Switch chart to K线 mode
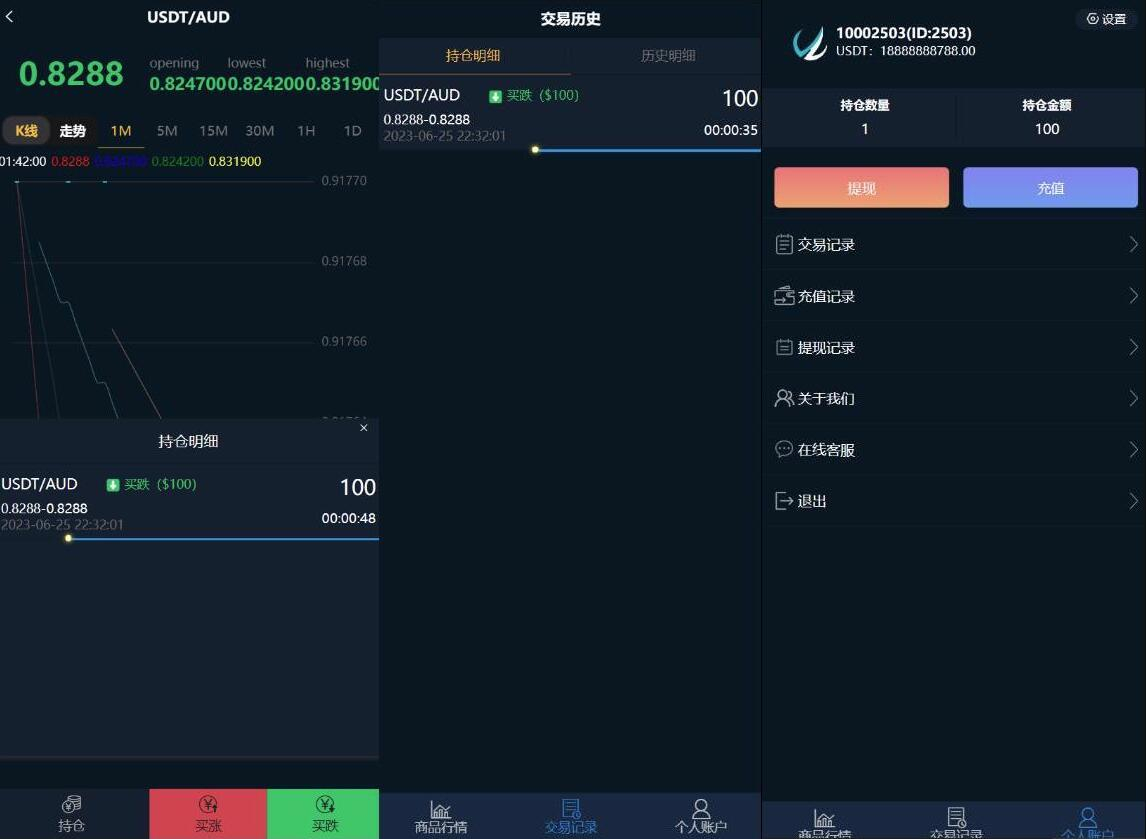The image size is (1146, 839). (26, 131)
